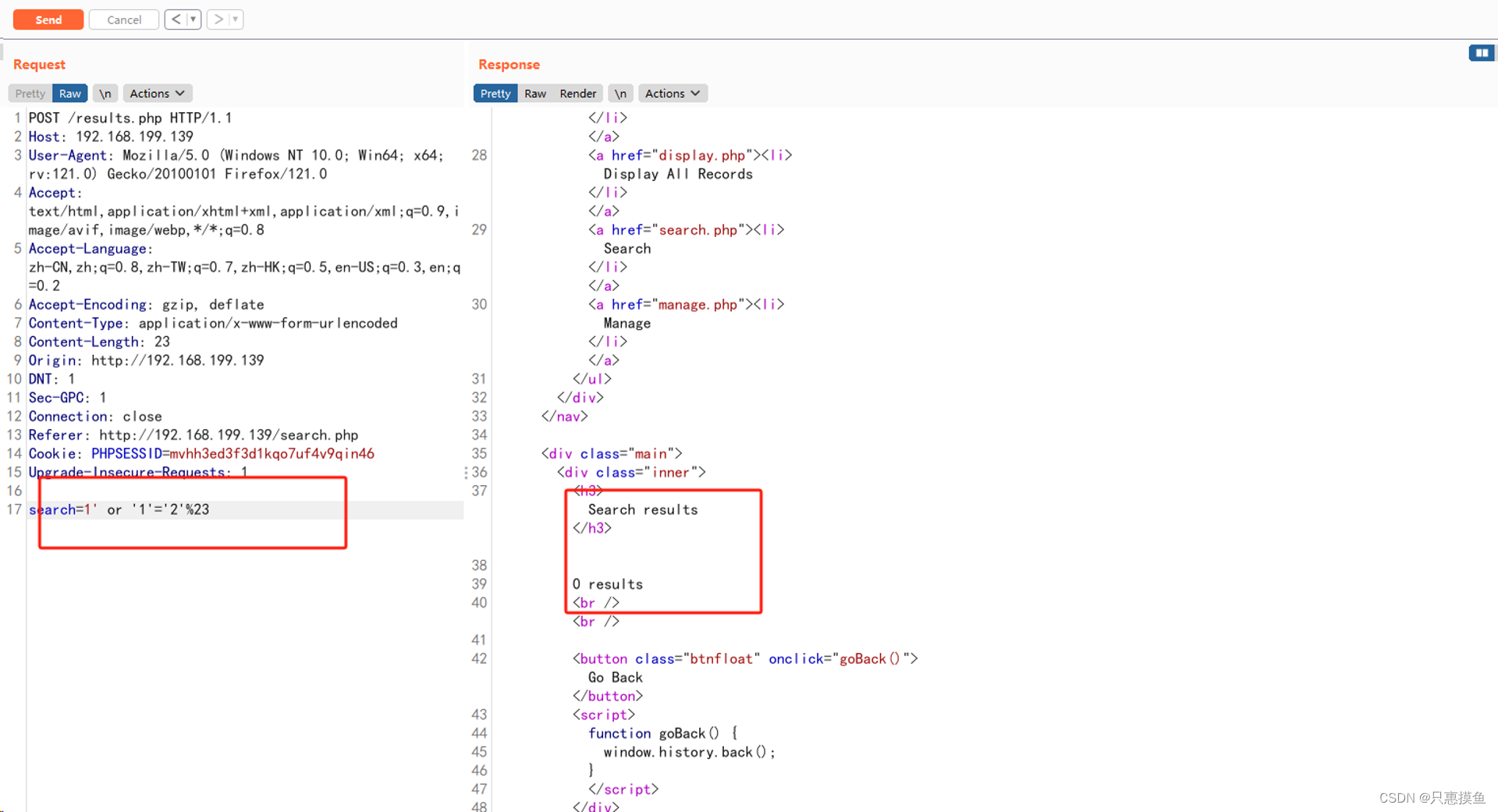Select the Response Raw tab
The image size is (1498, 812).
(x=535, y=94)
